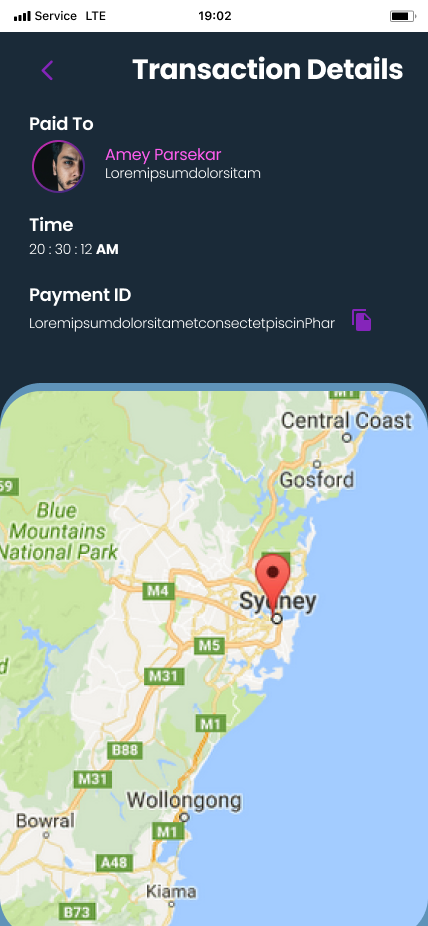Click the battery icon in status bar
The image size is (428, 926).
tap(403, 16)
